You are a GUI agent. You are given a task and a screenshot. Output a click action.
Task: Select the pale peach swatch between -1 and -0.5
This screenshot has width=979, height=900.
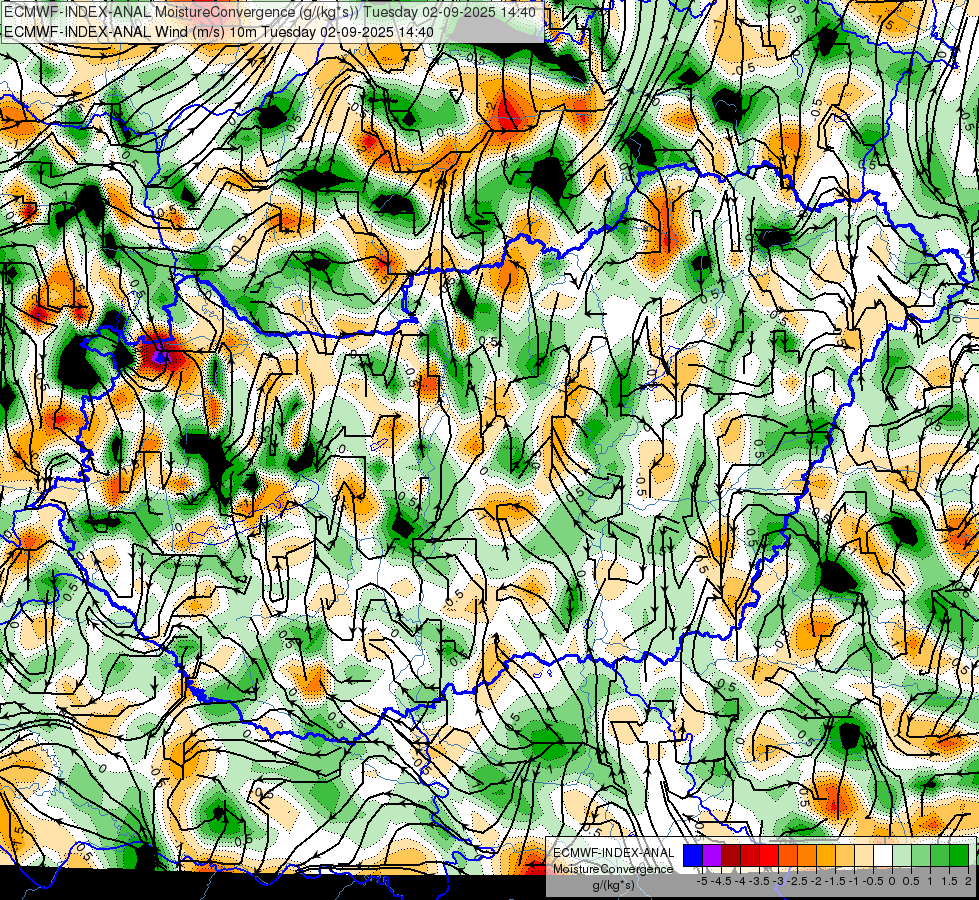[863, 856]
